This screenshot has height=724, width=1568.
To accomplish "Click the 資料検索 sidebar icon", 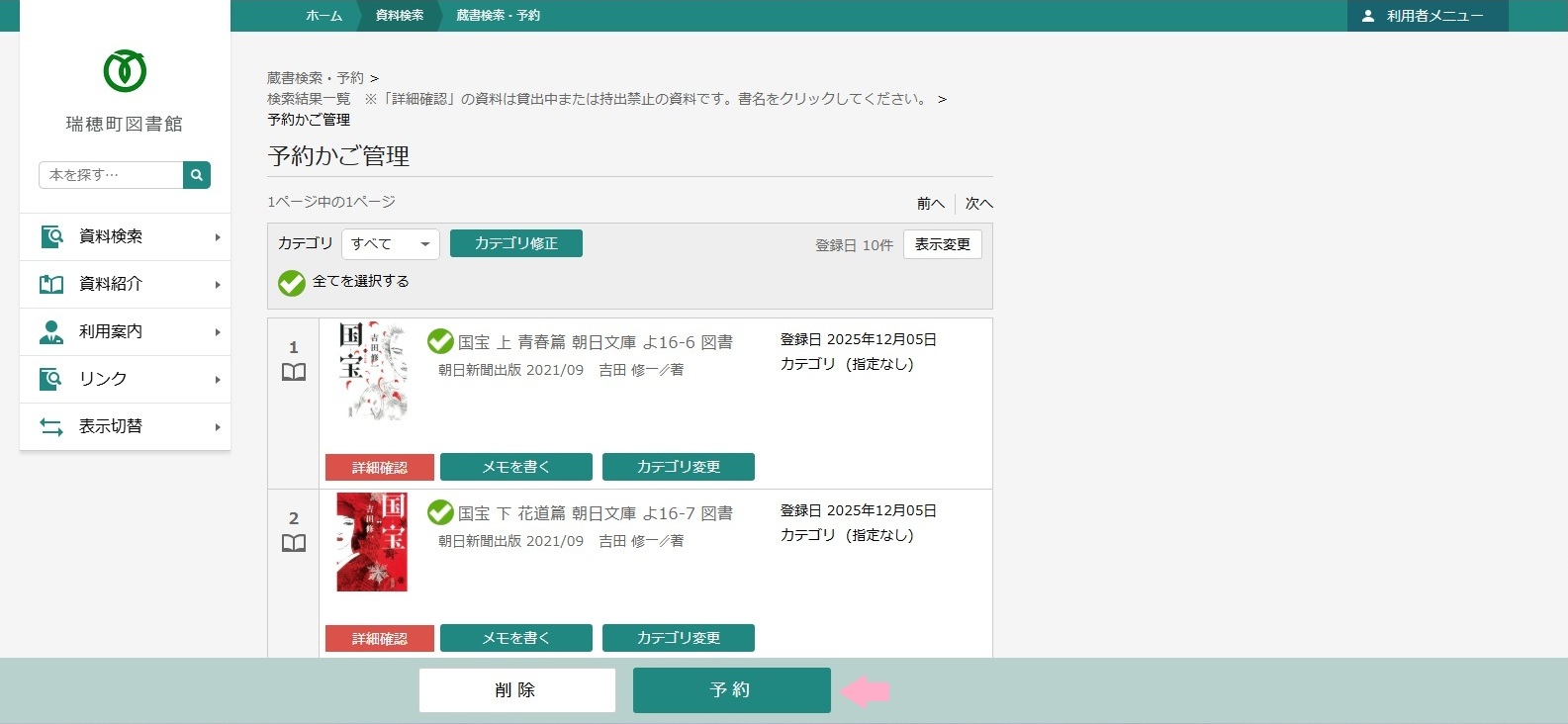I will click(51, 236).
